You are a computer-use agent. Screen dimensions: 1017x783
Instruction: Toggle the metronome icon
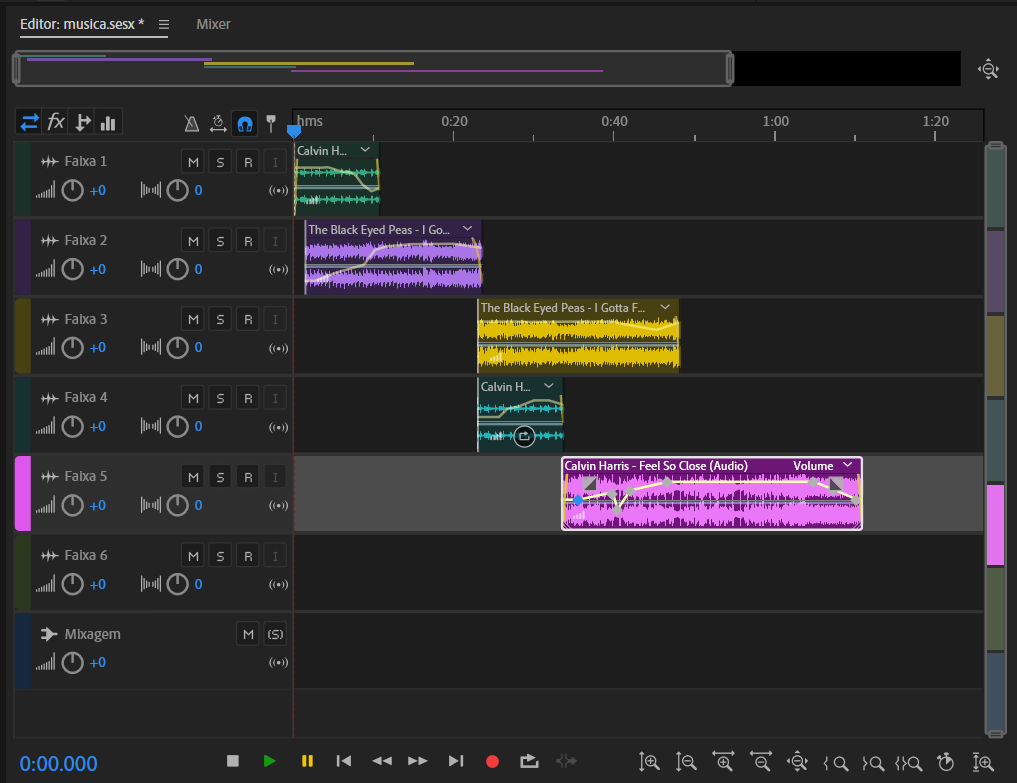[x=191, y=124]
